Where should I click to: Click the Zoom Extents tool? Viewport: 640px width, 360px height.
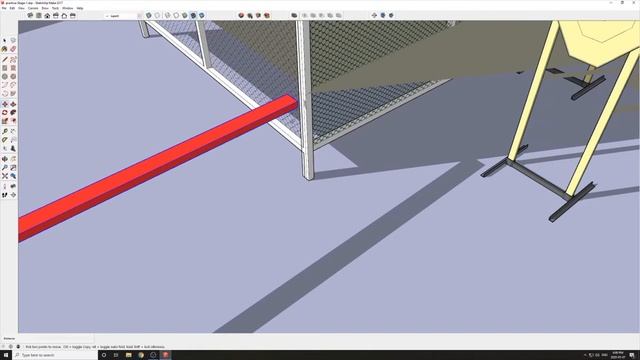pos(4,176)
